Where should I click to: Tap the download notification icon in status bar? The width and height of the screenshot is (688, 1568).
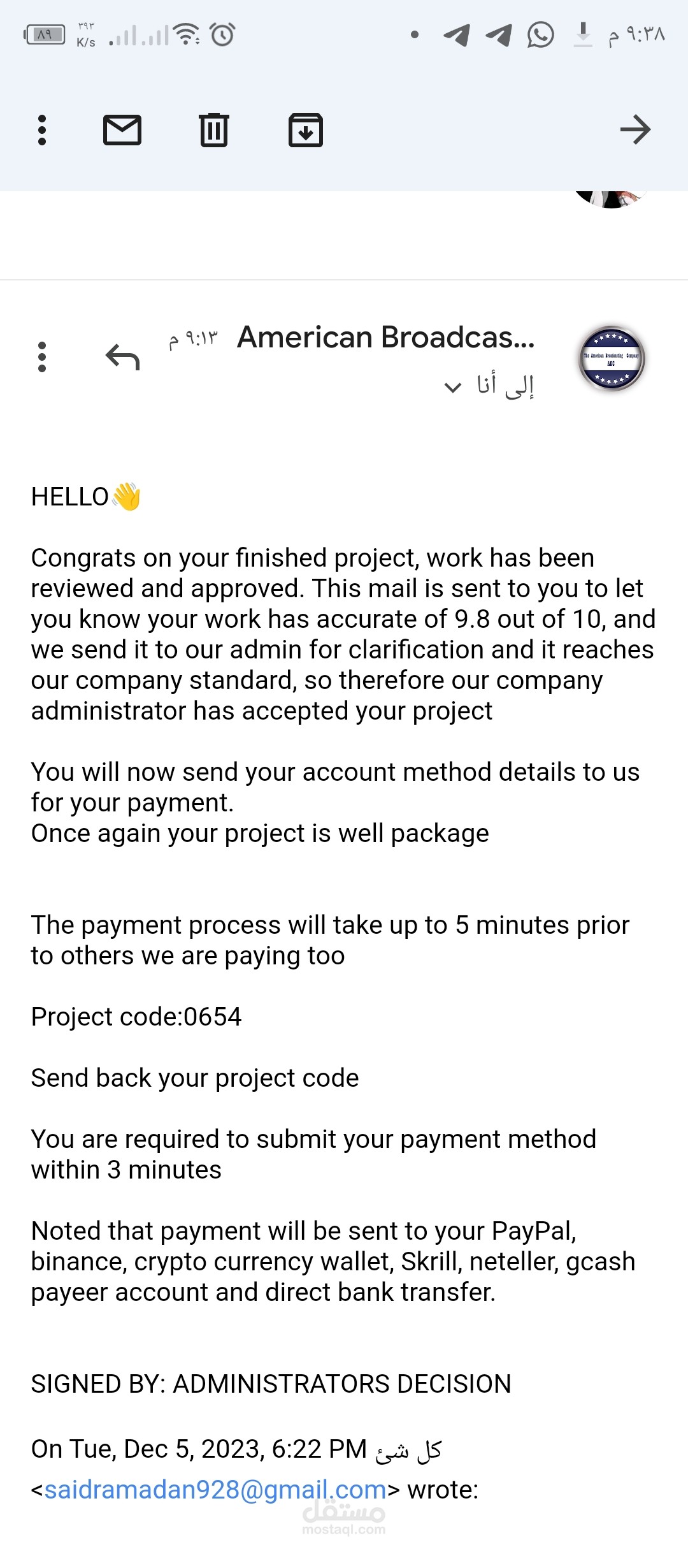(583, 34)
